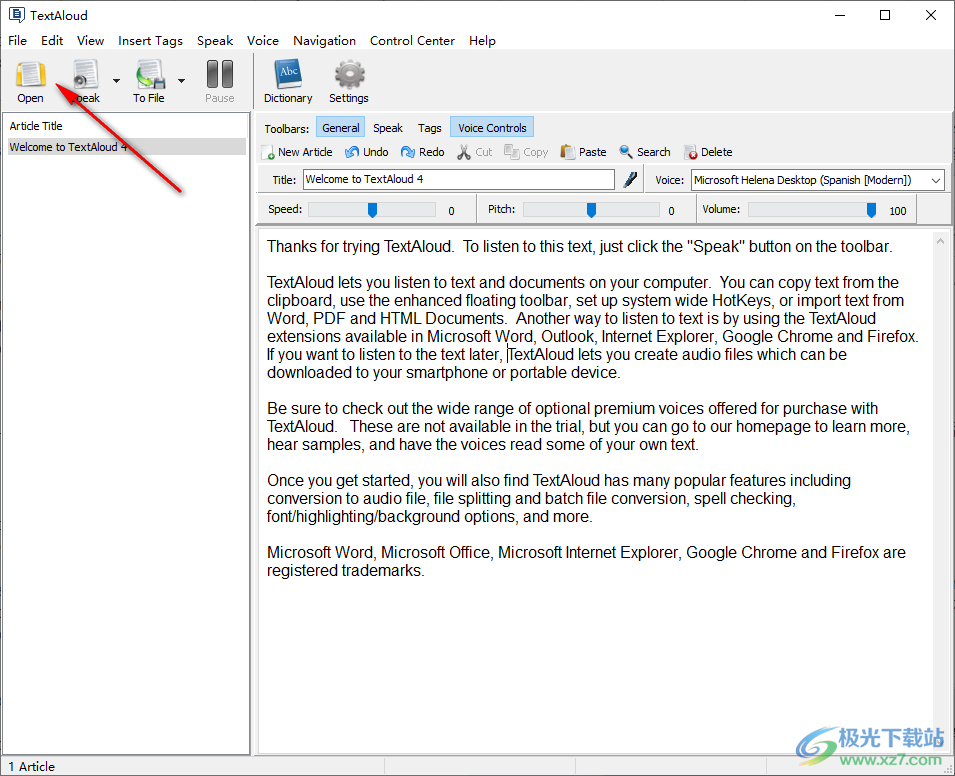The image size is (955, 776).
Task: Toggle the General toolbar
Action: (340, 128)
